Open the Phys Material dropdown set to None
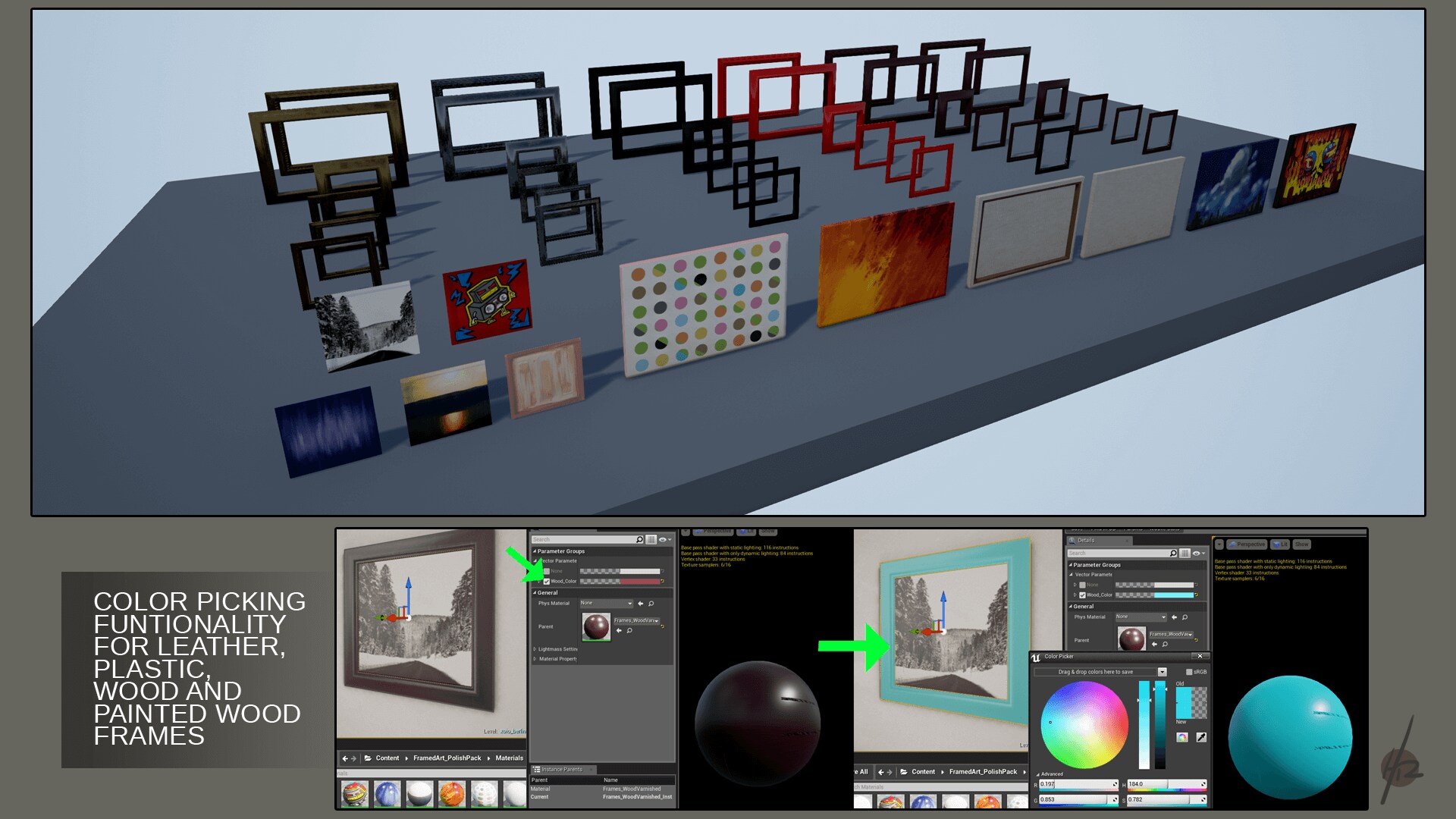The width and height of the screenshot is (1456, 819). click(607, 603)
